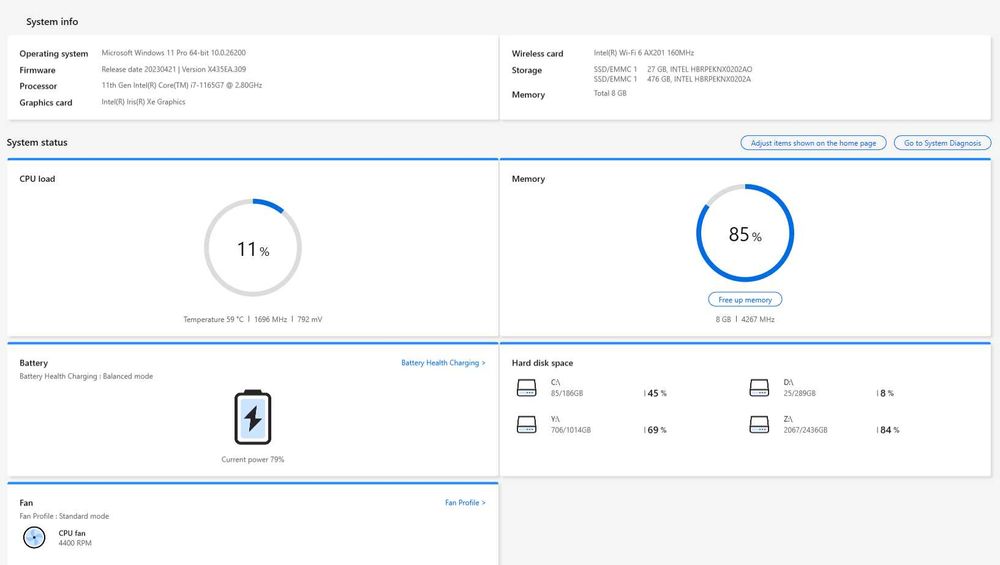Click the C:\ 45 % usage value
Screen dimensions: 1000x565
coord(657,393)
